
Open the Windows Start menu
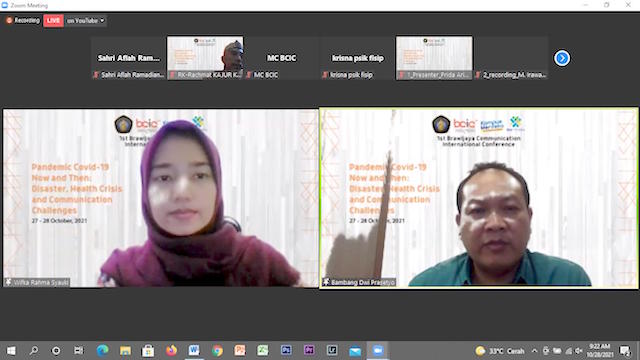[x=11, y=351]
